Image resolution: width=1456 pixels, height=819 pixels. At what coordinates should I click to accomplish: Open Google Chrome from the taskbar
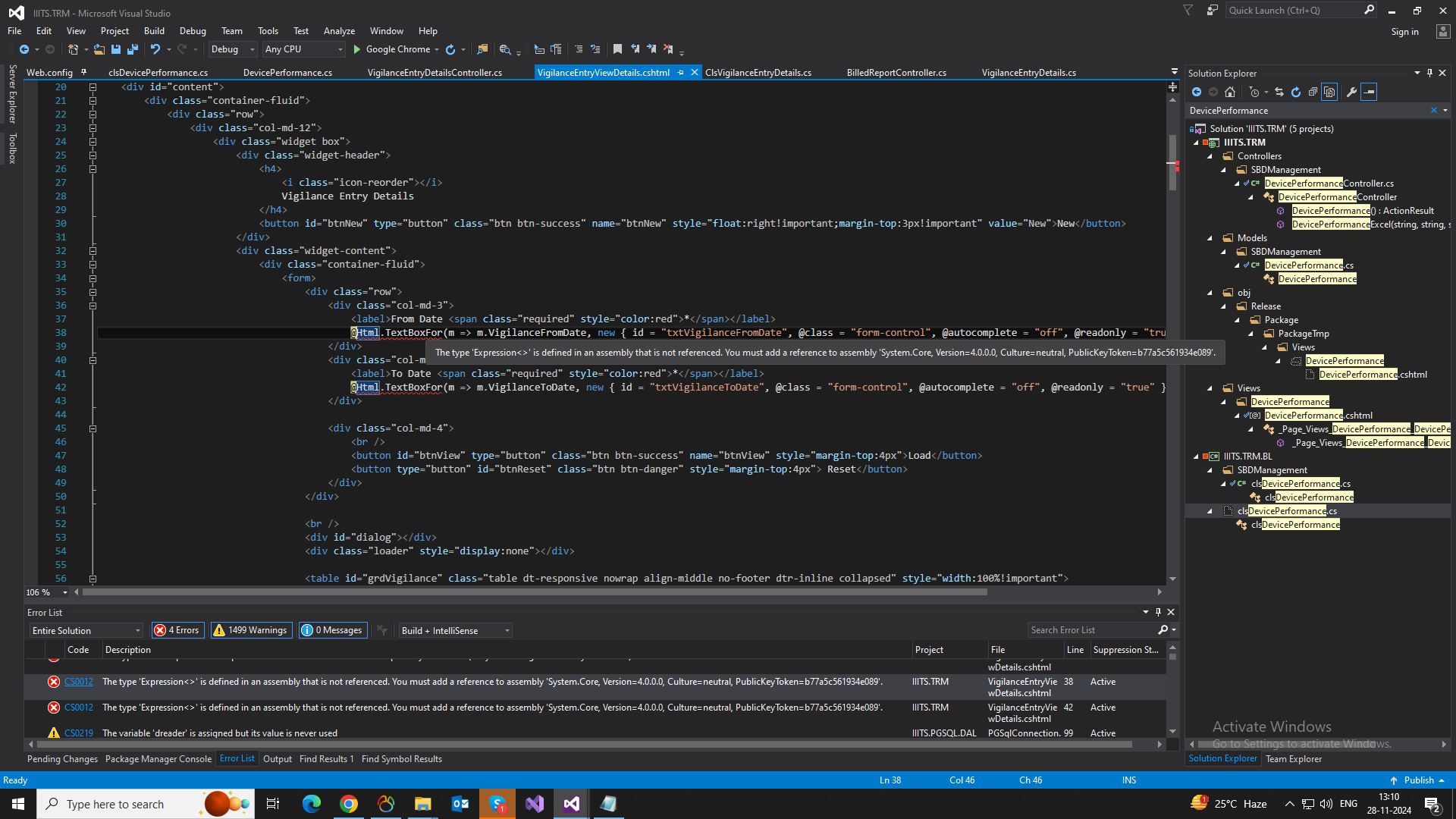pyautogui.click(x=349, y=804)
